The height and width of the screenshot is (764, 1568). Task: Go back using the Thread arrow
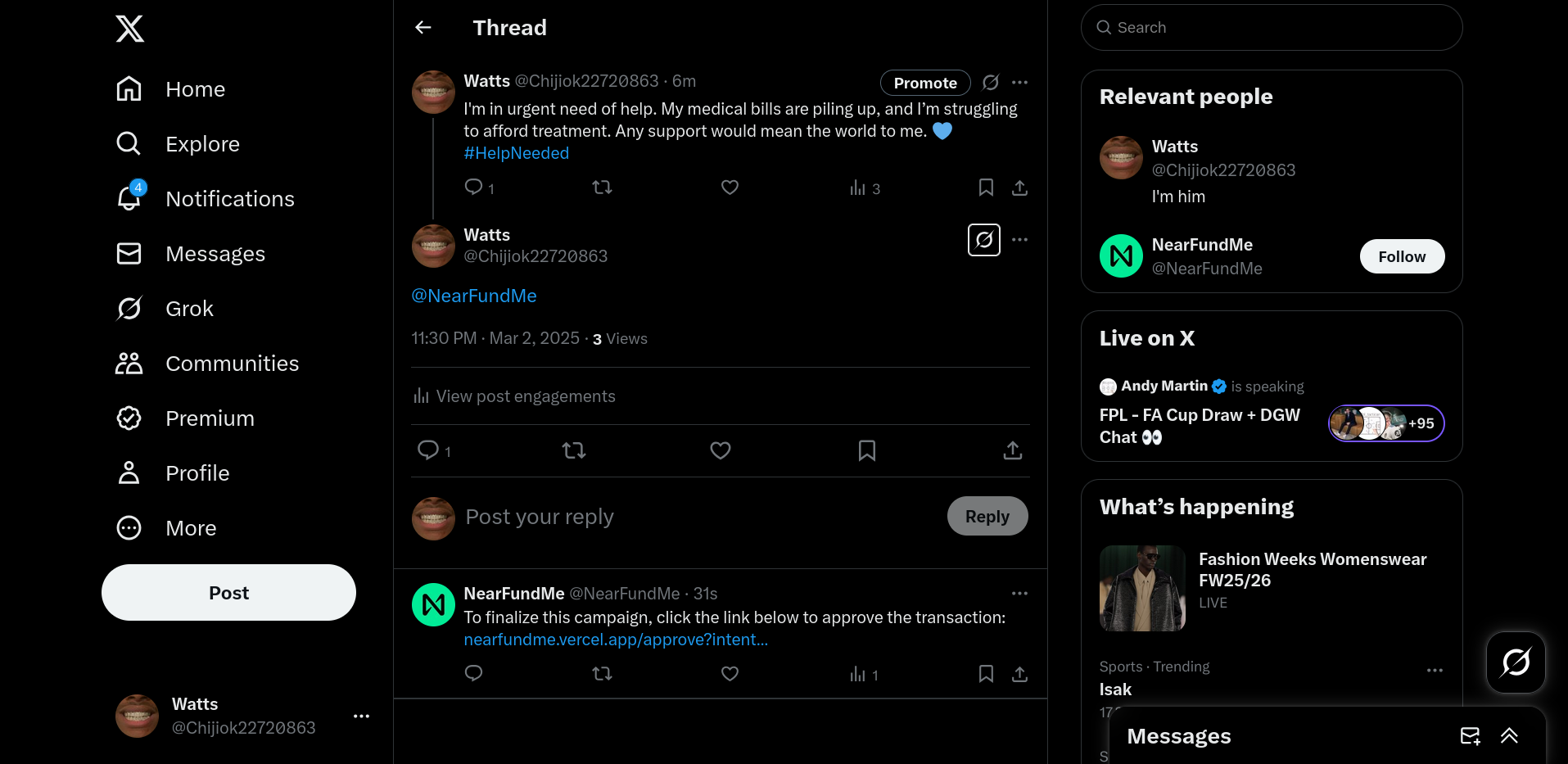click(x=423, y=28)
